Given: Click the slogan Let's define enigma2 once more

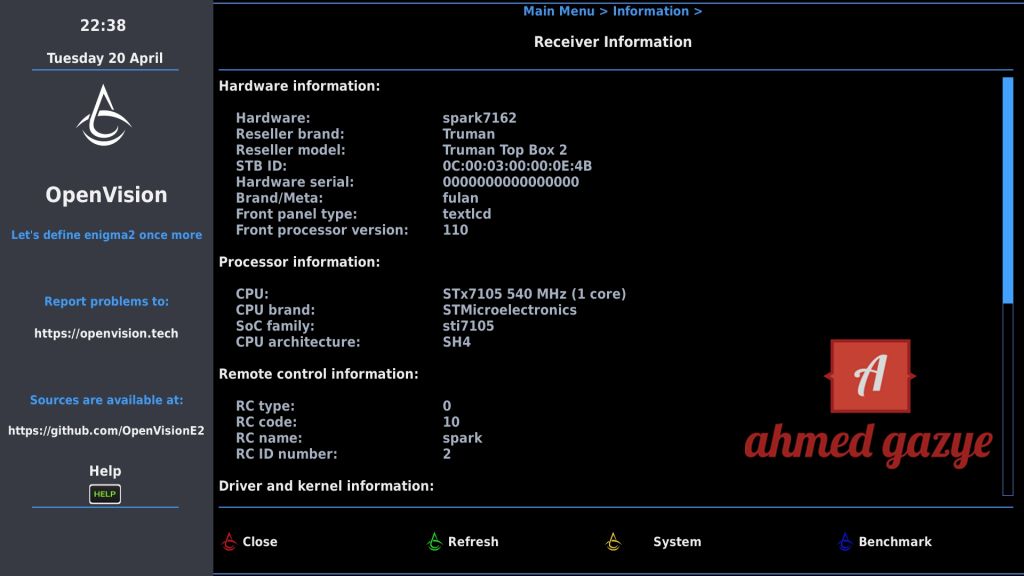Looking at the screenshot, I should pyautogui.click(x=106, y=235).
